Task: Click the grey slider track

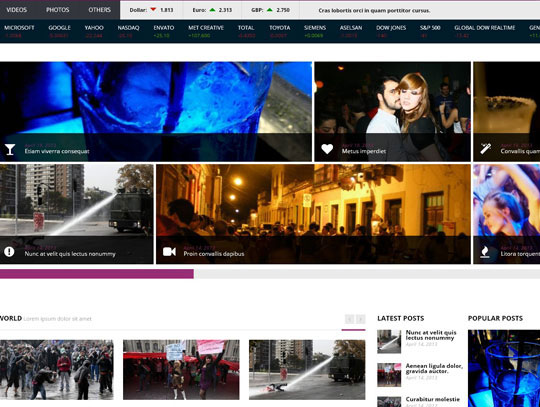Action: [367, 274]
